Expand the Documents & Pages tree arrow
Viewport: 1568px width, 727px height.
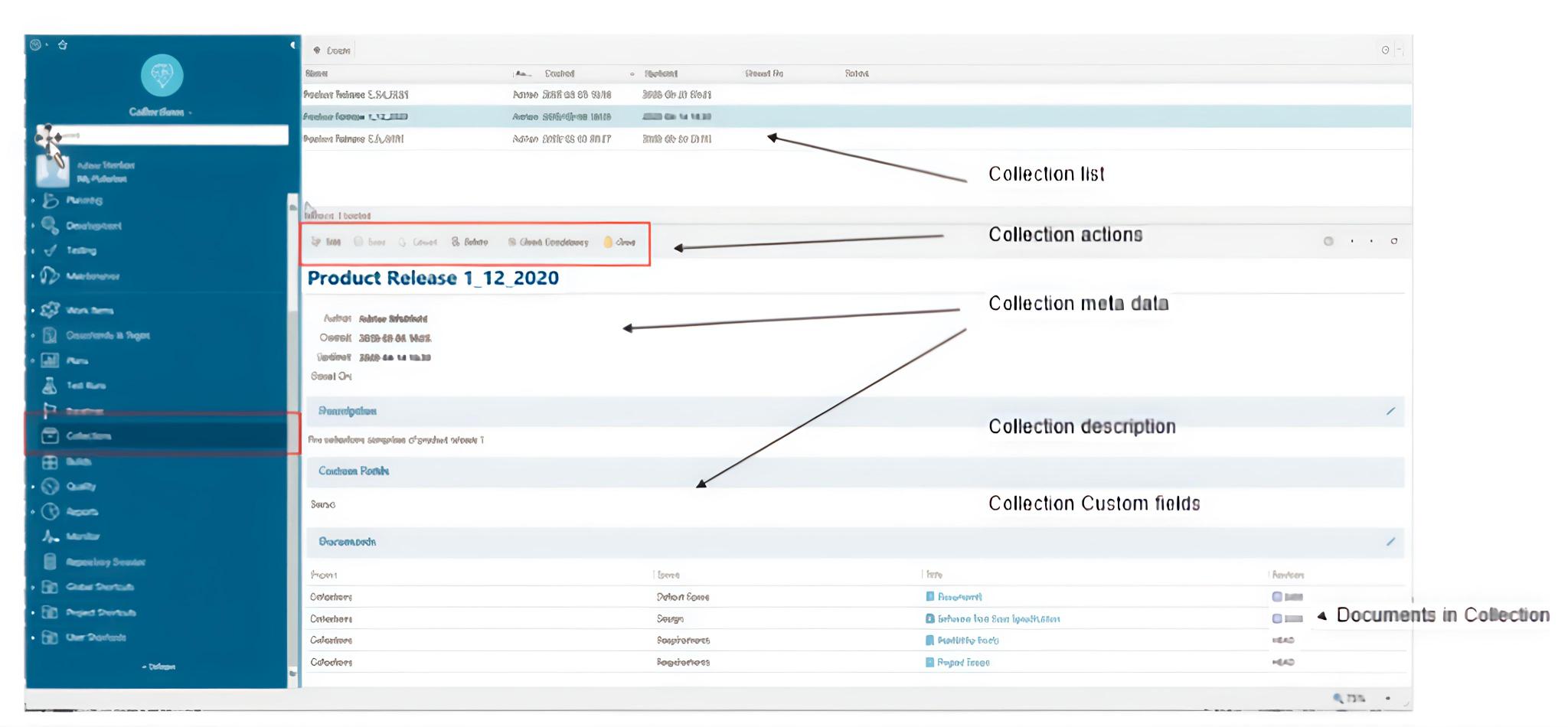coord(33,335)
